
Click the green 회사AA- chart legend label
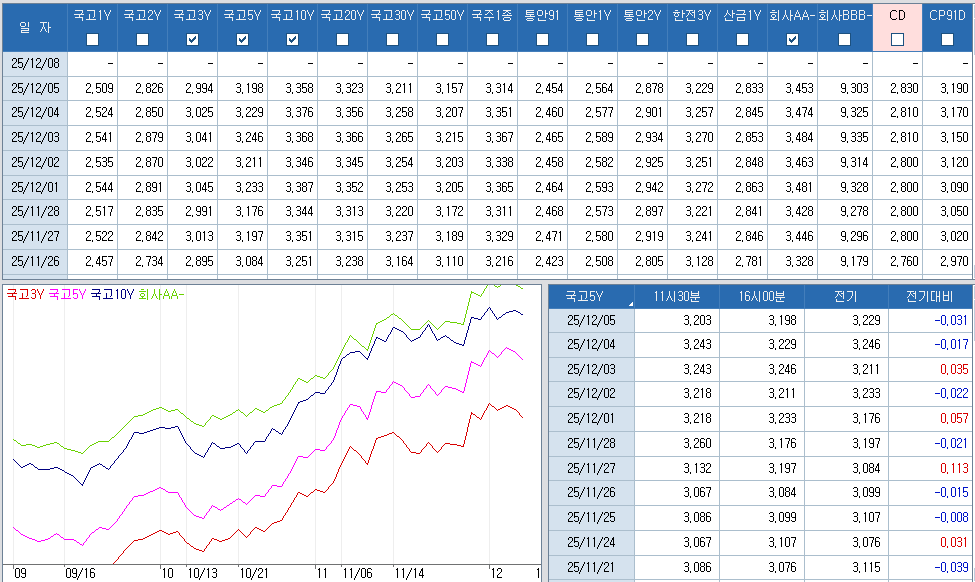click(161, 295)
